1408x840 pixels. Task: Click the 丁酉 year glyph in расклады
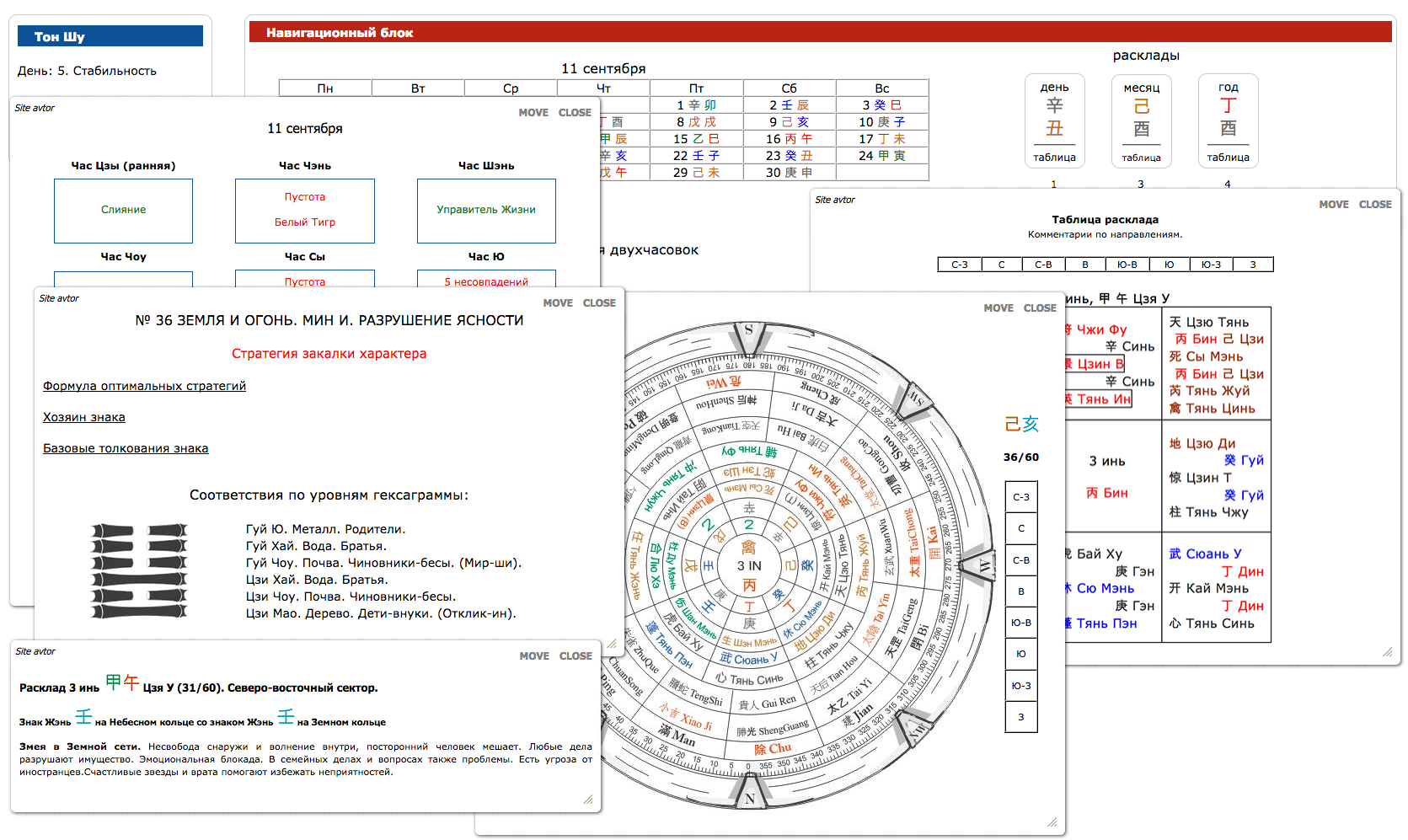click(x=1228, y=117)
